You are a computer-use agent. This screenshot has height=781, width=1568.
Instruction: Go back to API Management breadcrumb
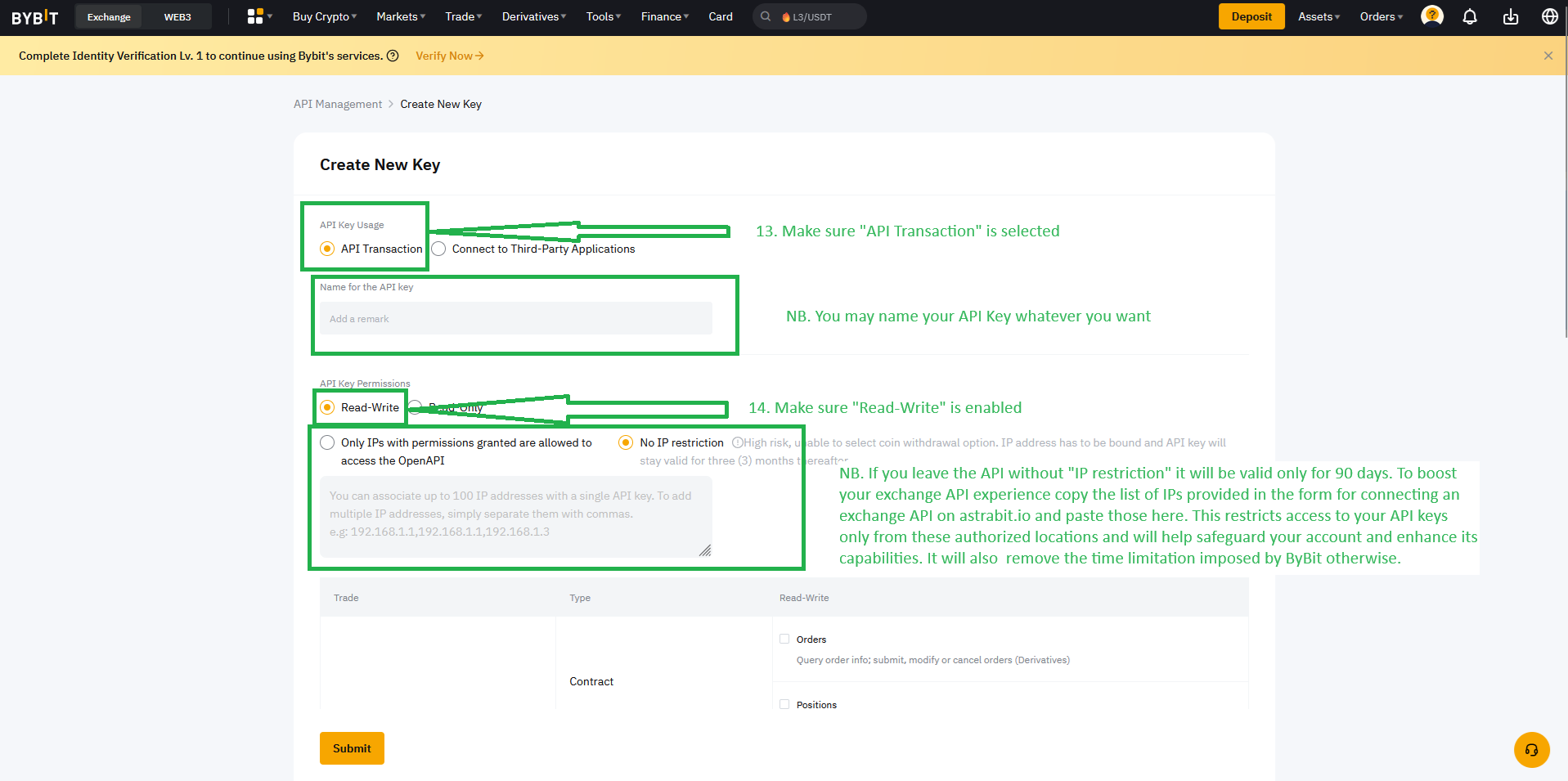(x=338, y=104)
